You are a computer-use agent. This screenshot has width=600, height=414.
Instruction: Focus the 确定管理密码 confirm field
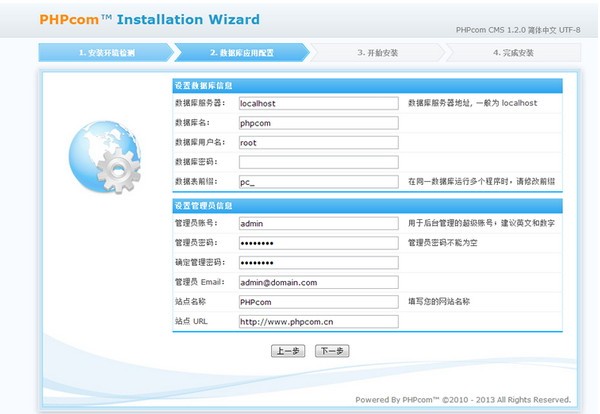point(319,262)
